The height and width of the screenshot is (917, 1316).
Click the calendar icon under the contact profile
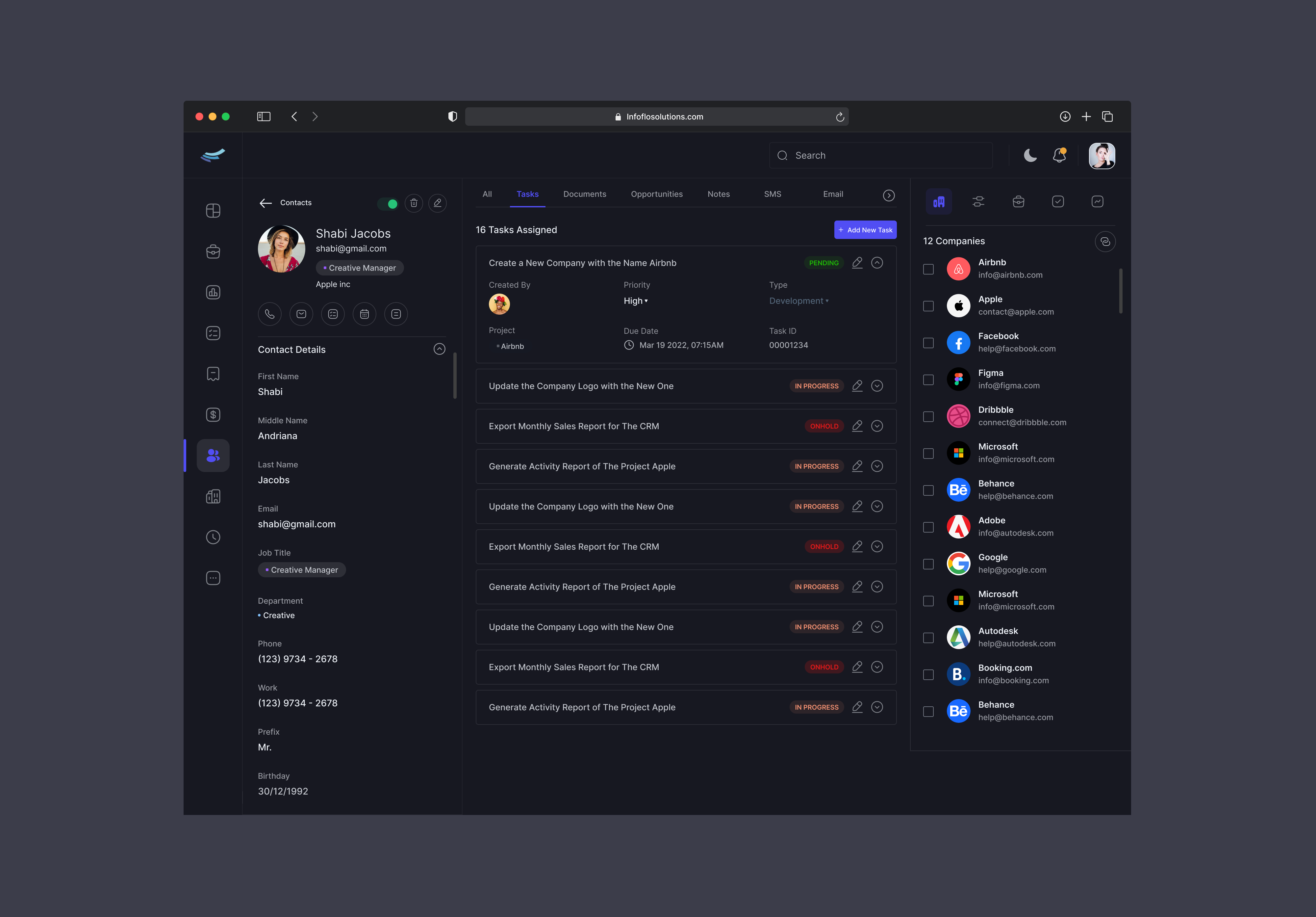(x=364, y=314)
